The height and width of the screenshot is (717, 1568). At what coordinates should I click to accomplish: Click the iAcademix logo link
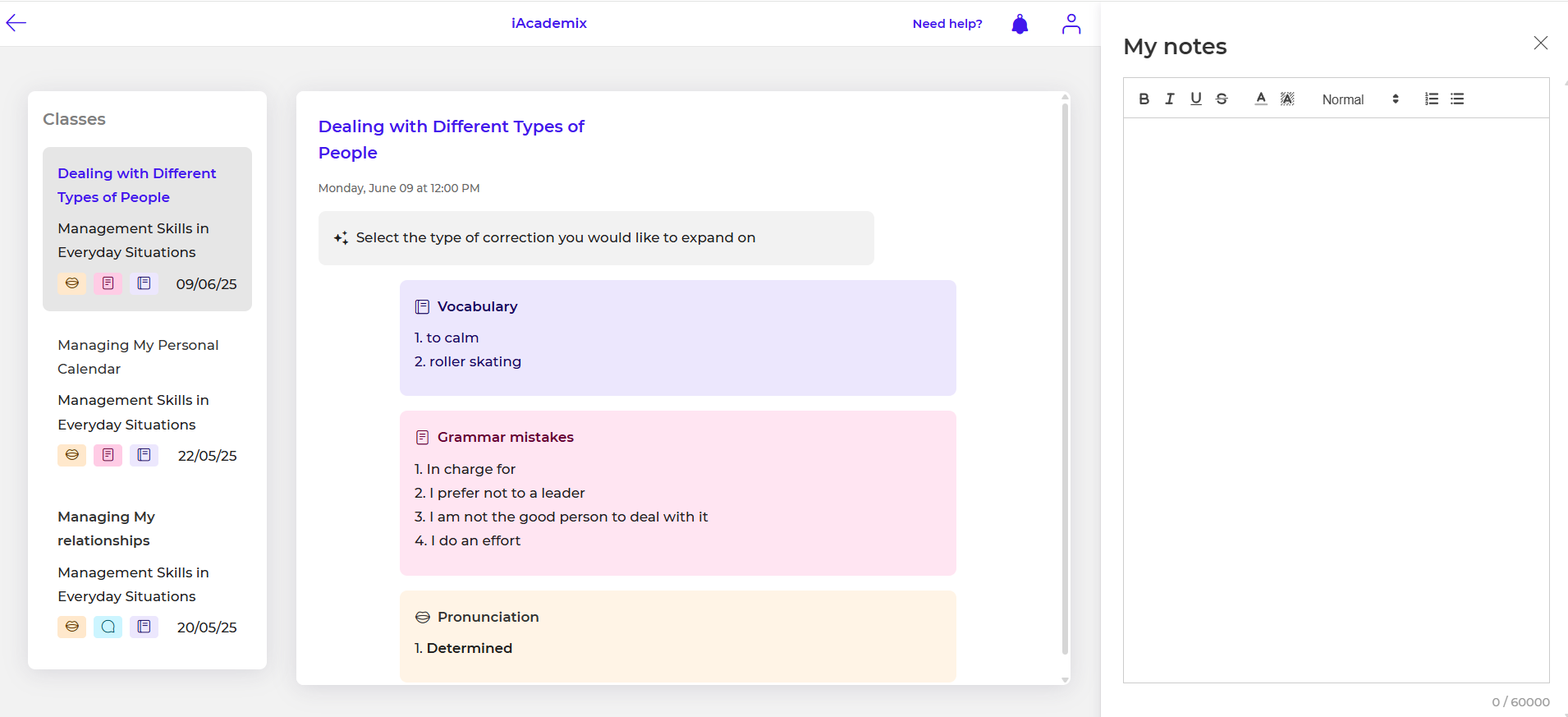[549, 23]
